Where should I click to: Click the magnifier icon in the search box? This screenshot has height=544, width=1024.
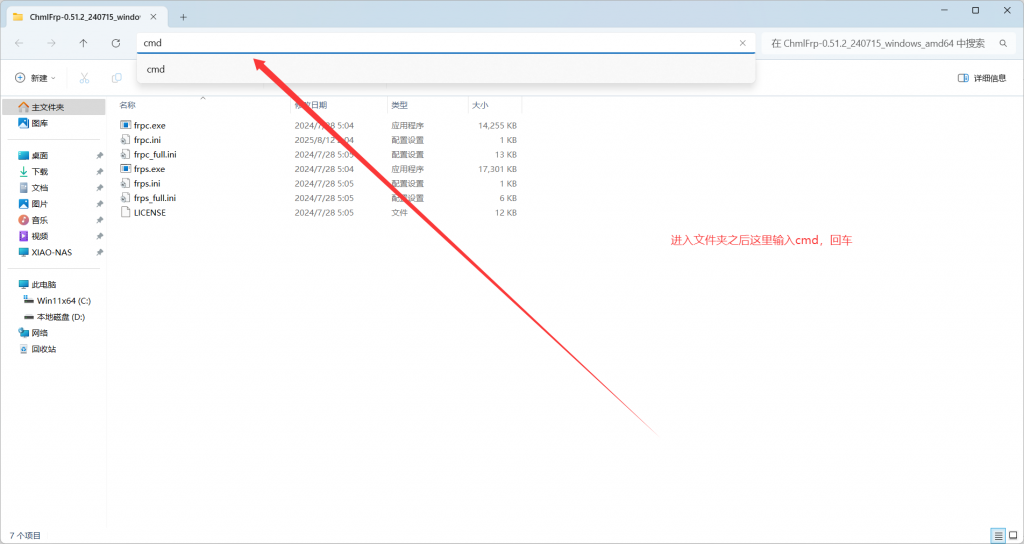[x=1003, y=43]
